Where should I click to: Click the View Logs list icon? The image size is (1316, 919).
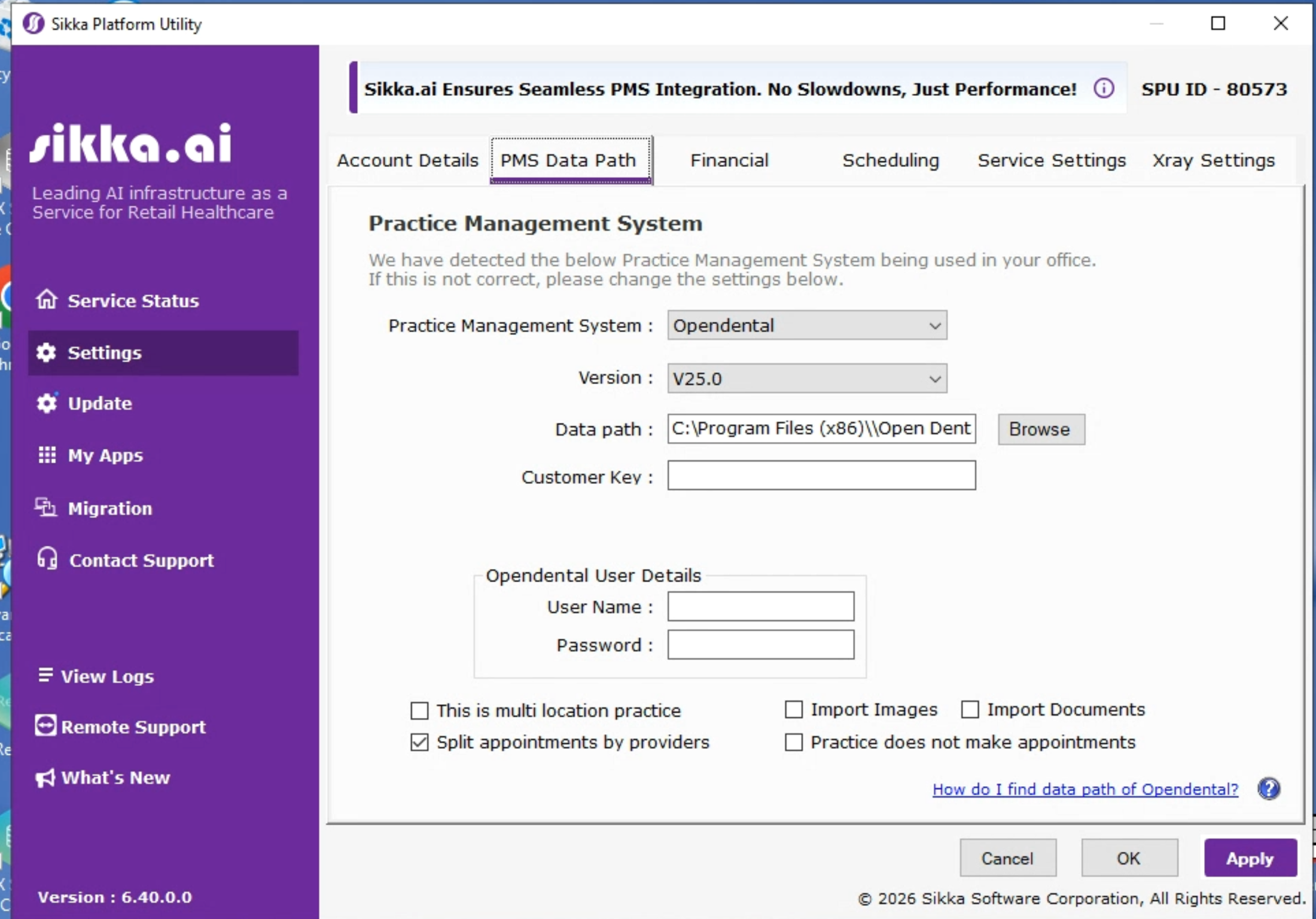pyautogui.click(x=45, y=675)
